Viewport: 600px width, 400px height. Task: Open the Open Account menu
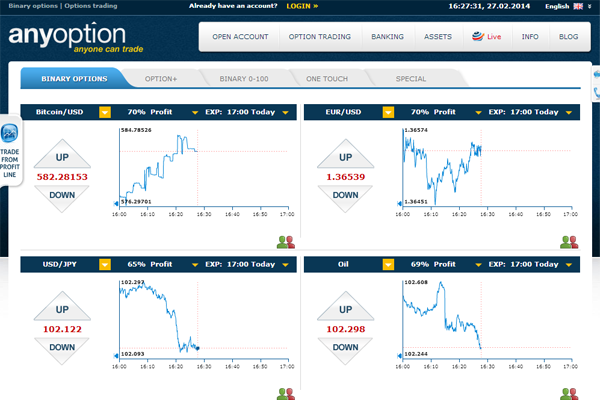click(x=240, y=37)
